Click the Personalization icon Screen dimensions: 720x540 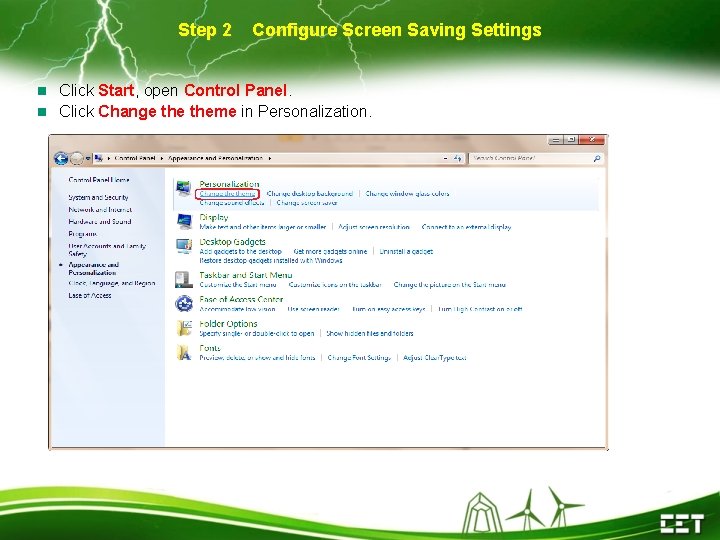click(184, 188)
